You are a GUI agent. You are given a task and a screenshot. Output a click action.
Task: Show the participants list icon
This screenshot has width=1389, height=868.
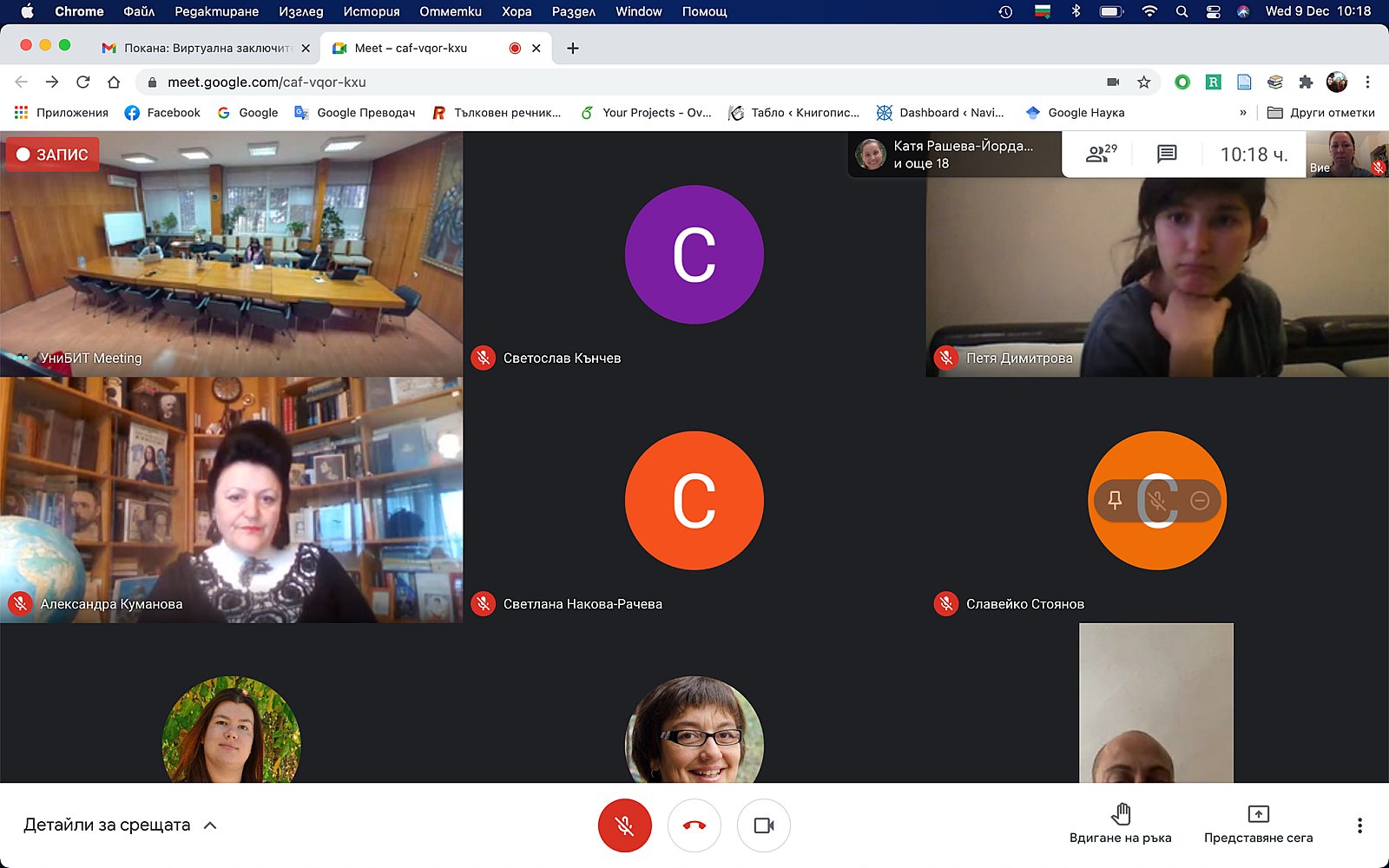1101,155
